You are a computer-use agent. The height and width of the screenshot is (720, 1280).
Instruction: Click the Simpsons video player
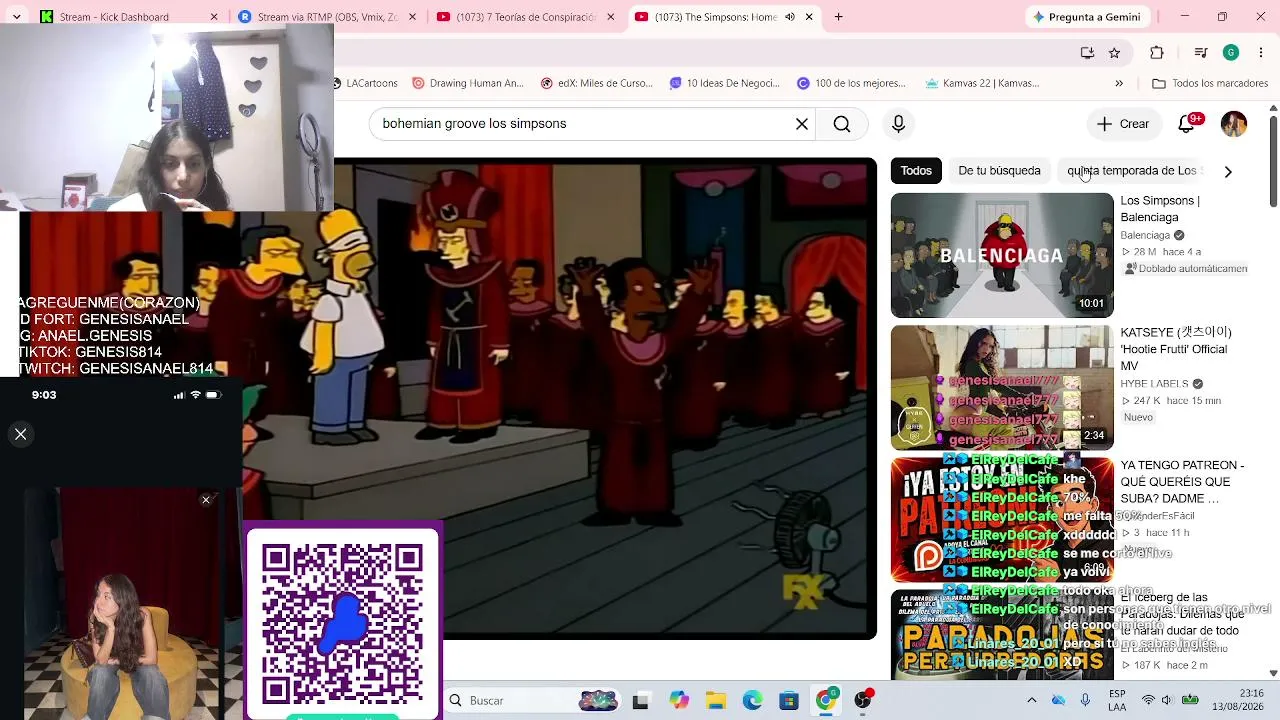(x=606, y=398)
